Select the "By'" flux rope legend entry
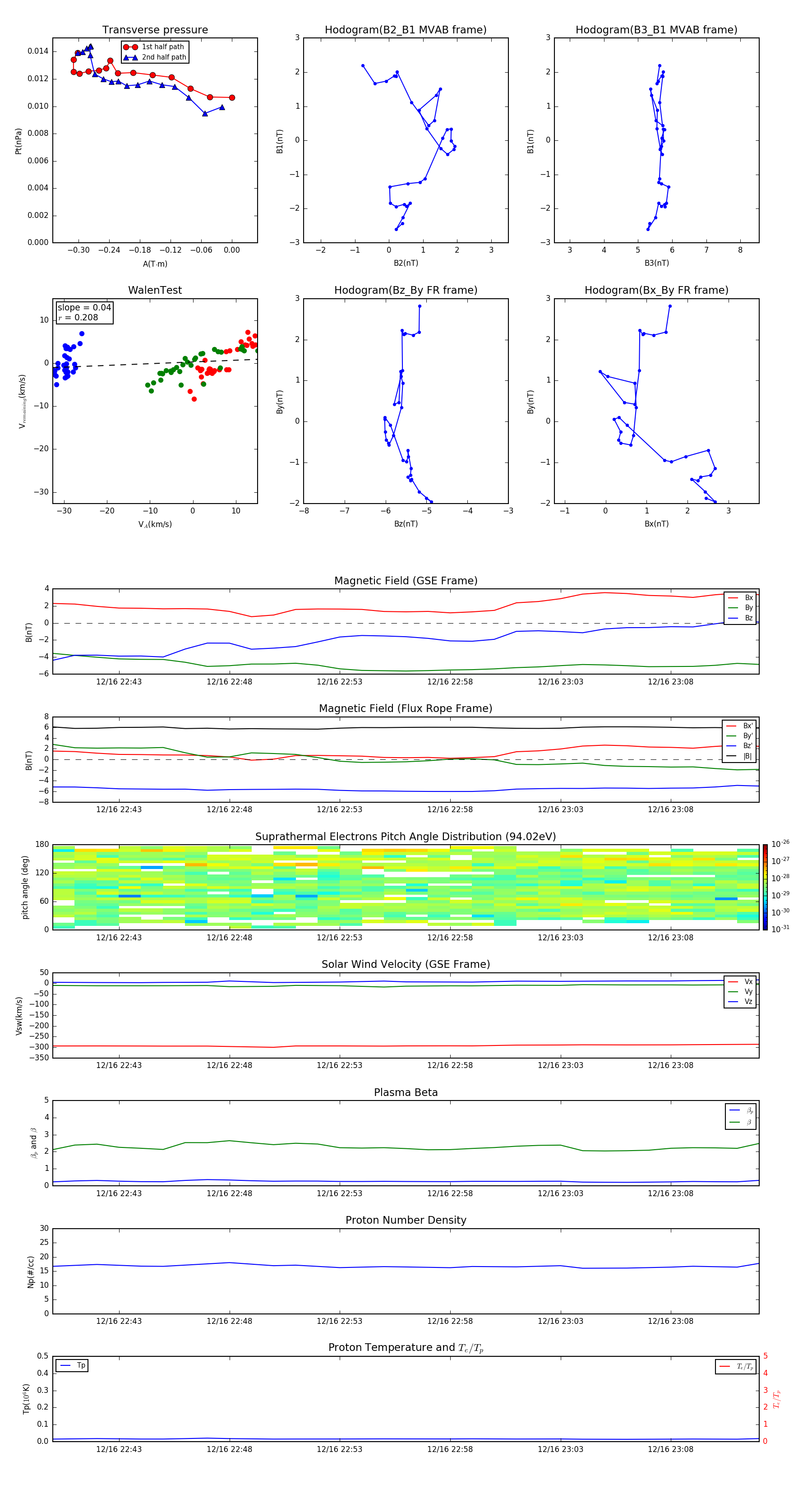 740,736
